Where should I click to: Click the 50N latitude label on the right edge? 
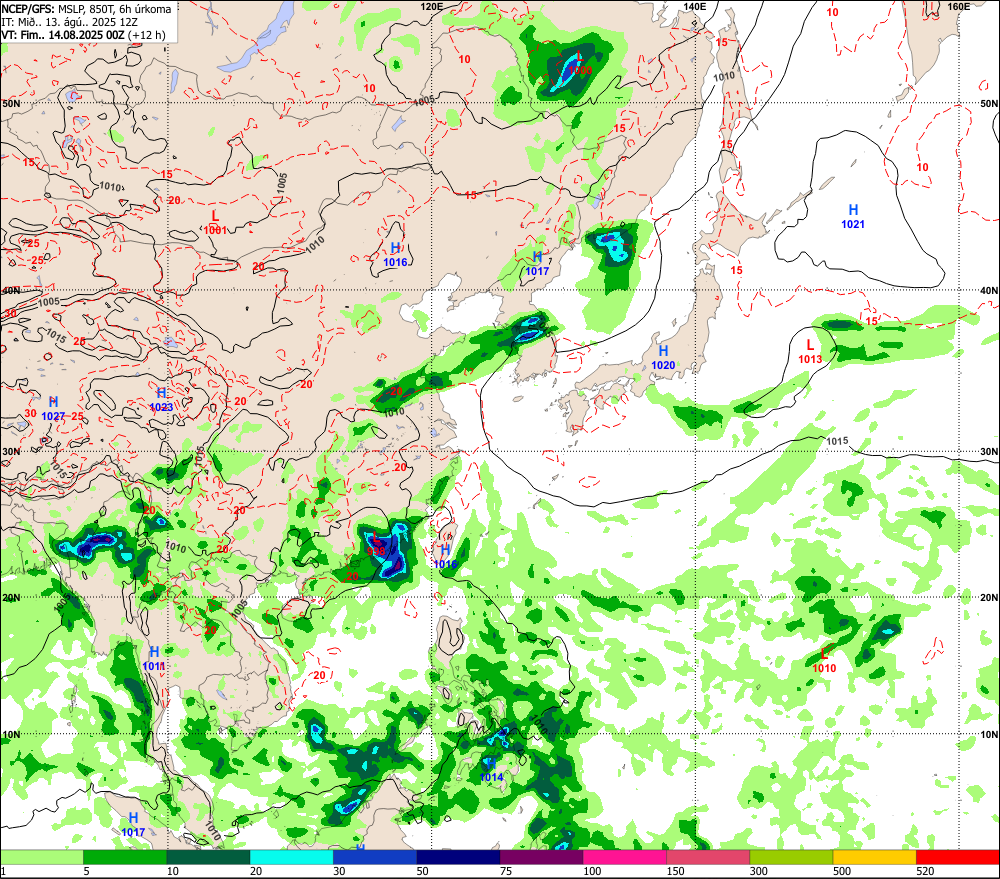989,103
